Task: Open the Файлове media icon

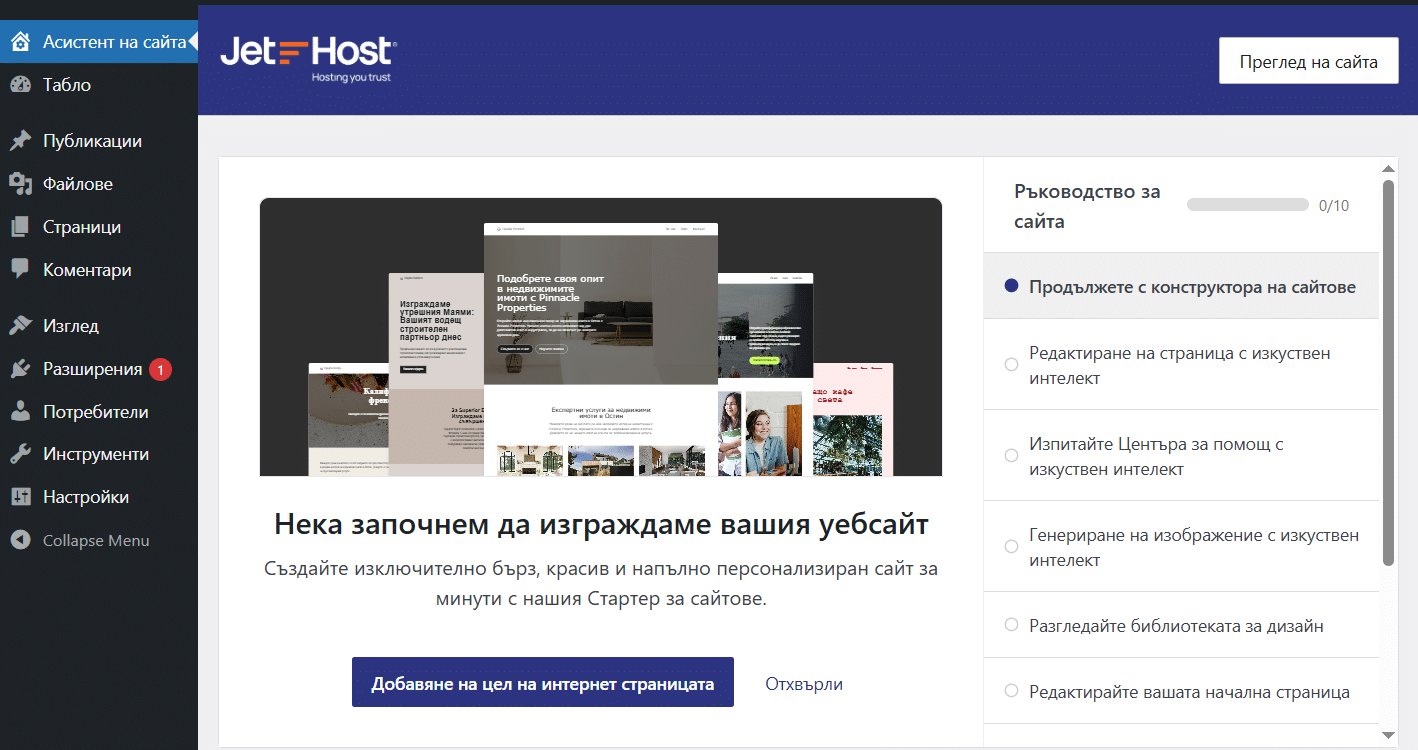Action: tap(20, 184)
